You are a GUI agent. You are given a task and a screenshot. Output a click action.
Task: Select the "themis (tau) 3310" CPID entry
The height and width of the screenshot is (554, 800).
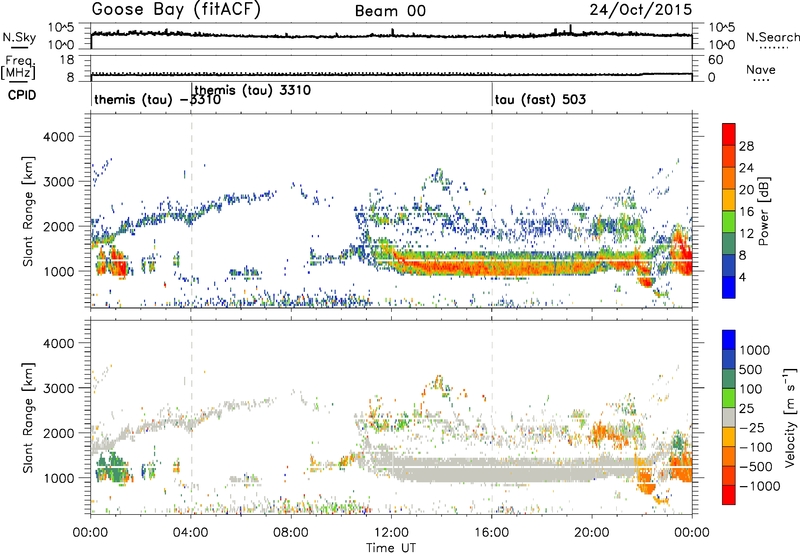(253, 90)
